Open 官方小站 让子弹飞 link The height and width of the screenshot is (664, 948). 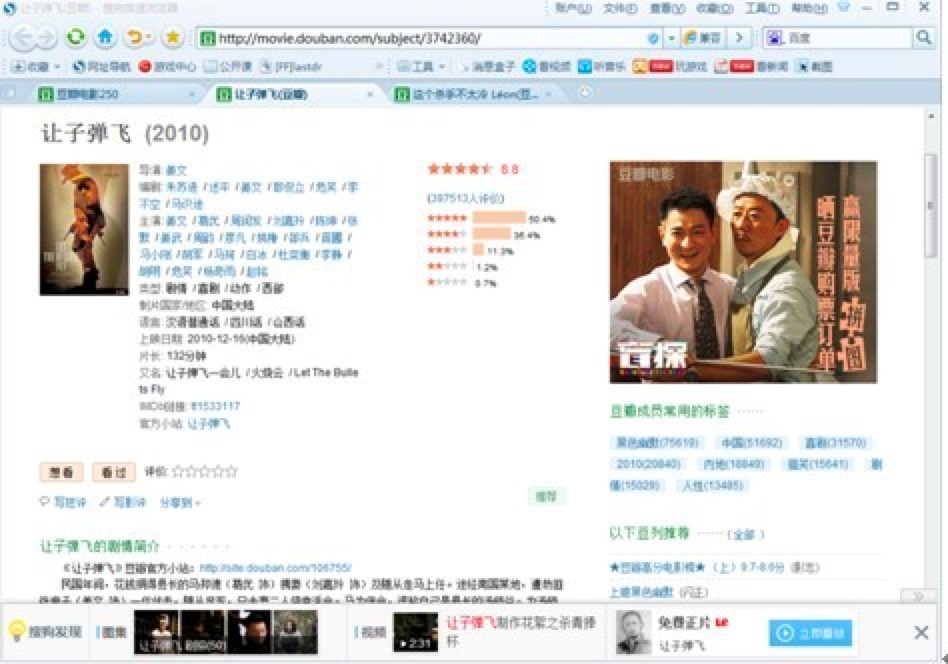pyautogui.click(x=209, y=423)
